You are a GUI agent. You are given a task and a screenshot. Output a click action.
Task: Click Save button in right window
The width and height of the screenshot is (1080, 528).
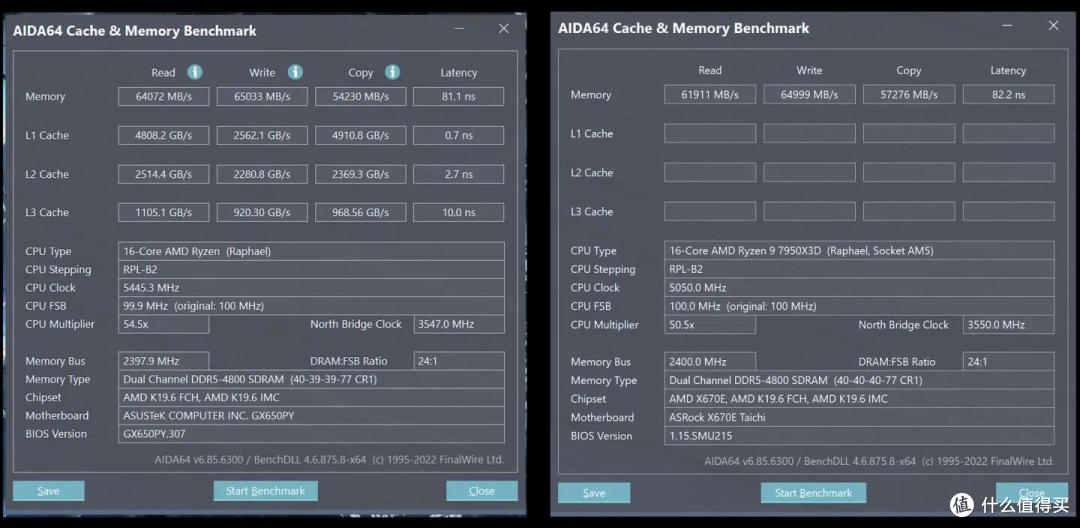(x=594, y=493)
